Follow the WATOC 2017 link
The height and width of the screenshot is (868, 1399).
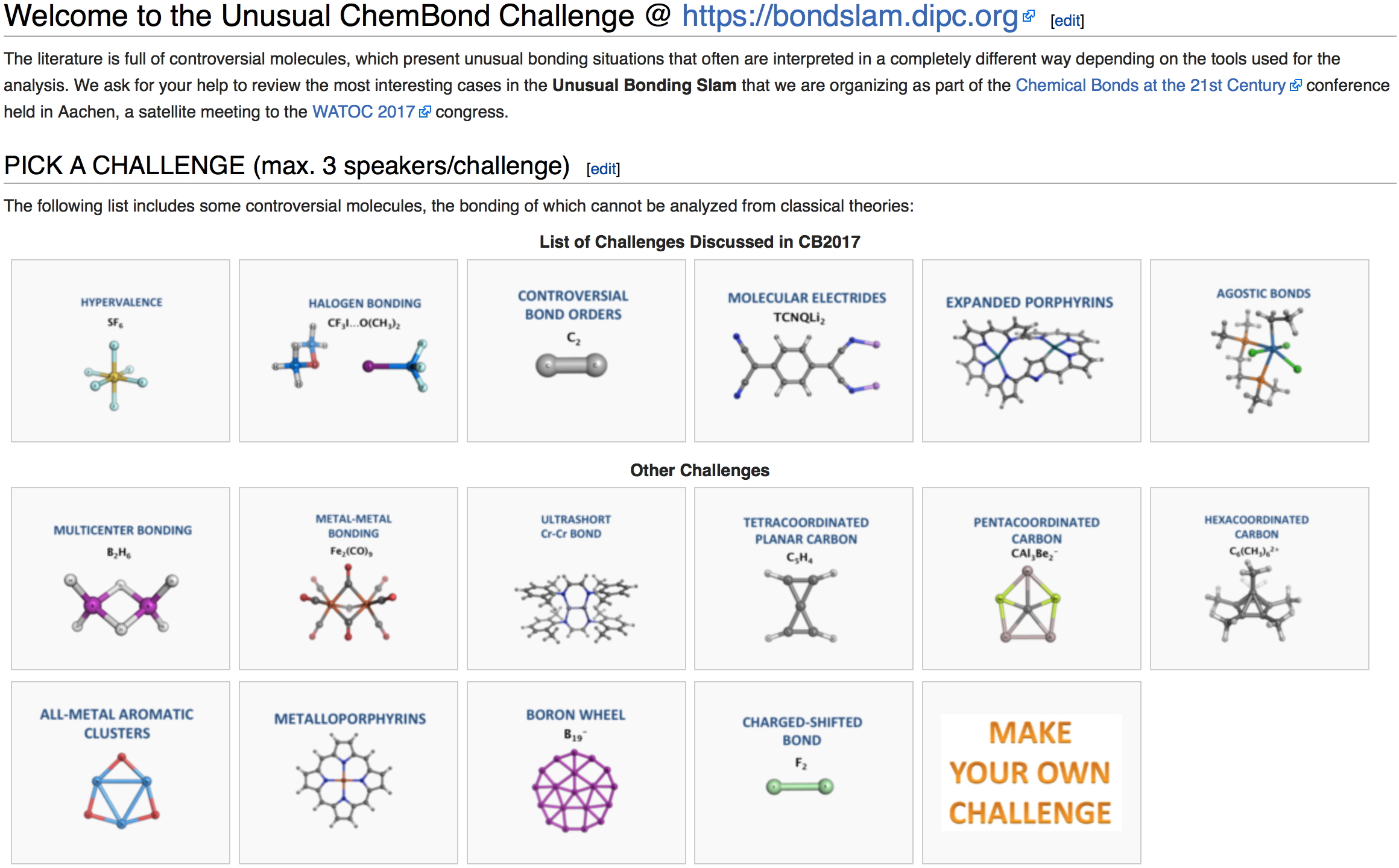363,112
